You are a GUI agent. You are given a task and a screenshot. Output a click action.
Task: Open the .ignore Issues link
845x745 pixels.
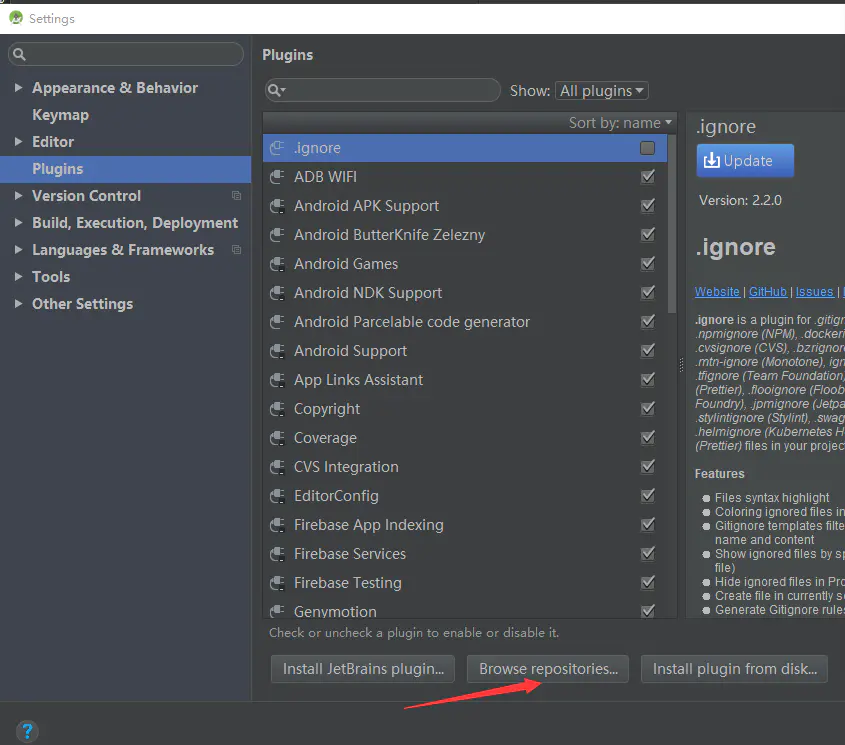[x=814, y=292]
